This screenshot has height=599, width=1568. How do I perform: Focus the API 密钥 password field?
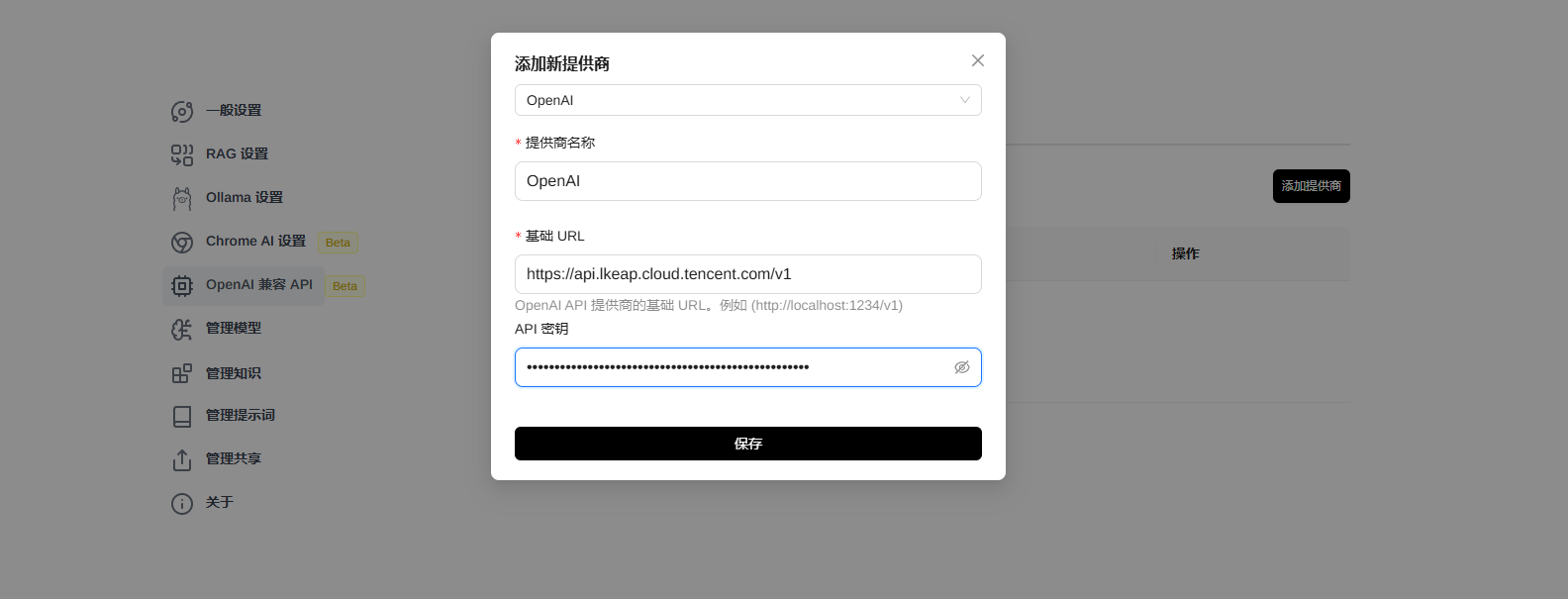[748, 367]
